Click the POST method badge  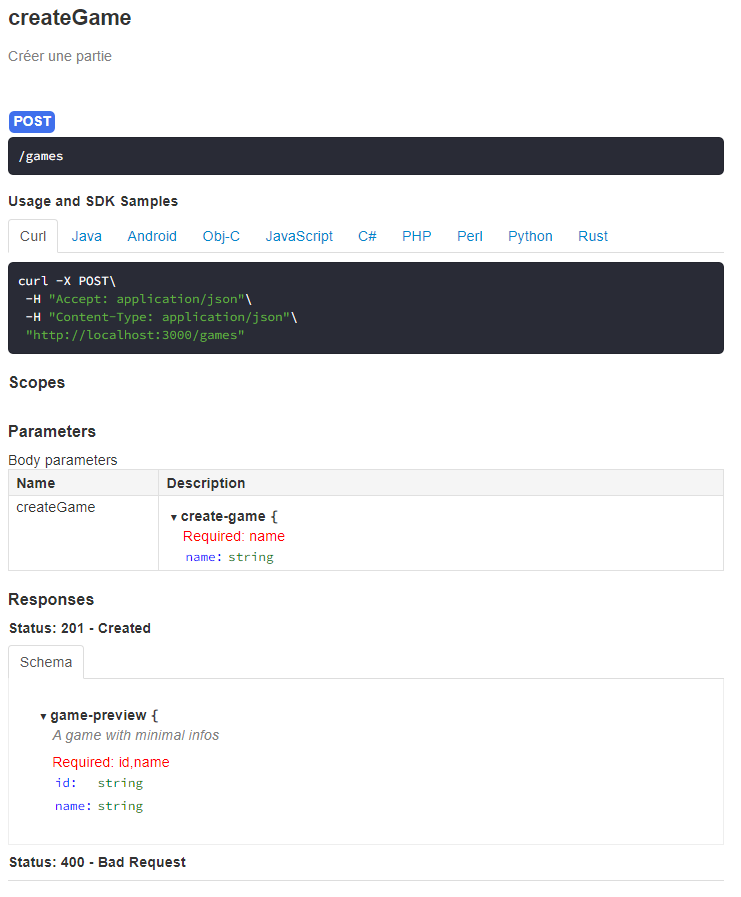32,121
